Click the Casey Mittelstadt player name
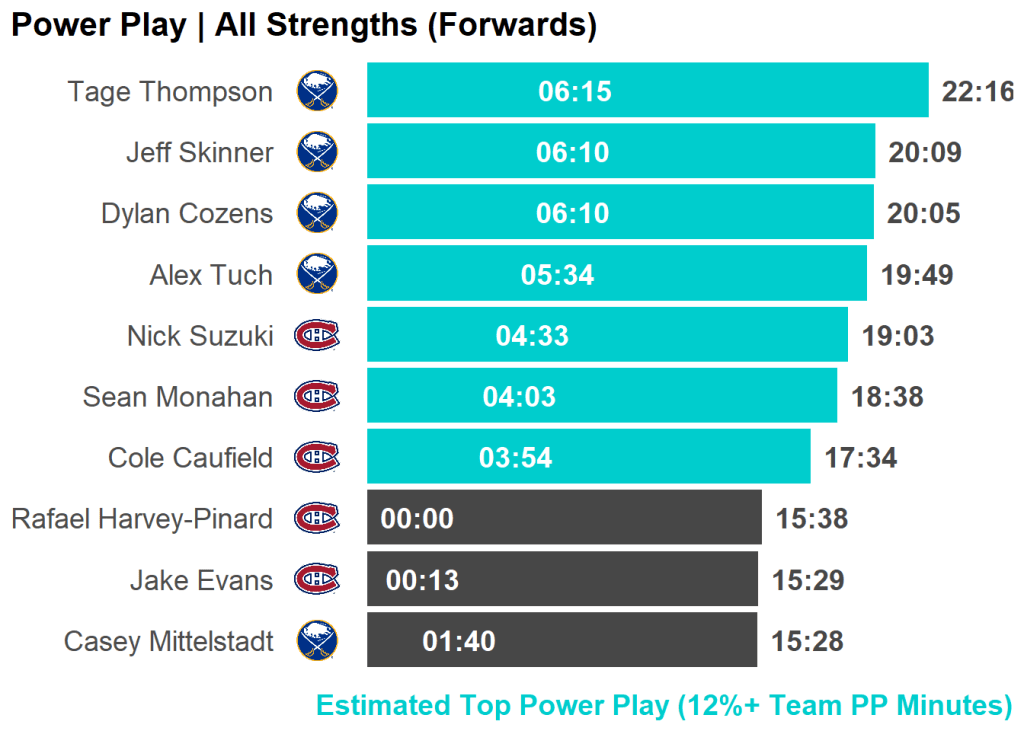This screenshot has height=731, width=1024. [168, 641]
